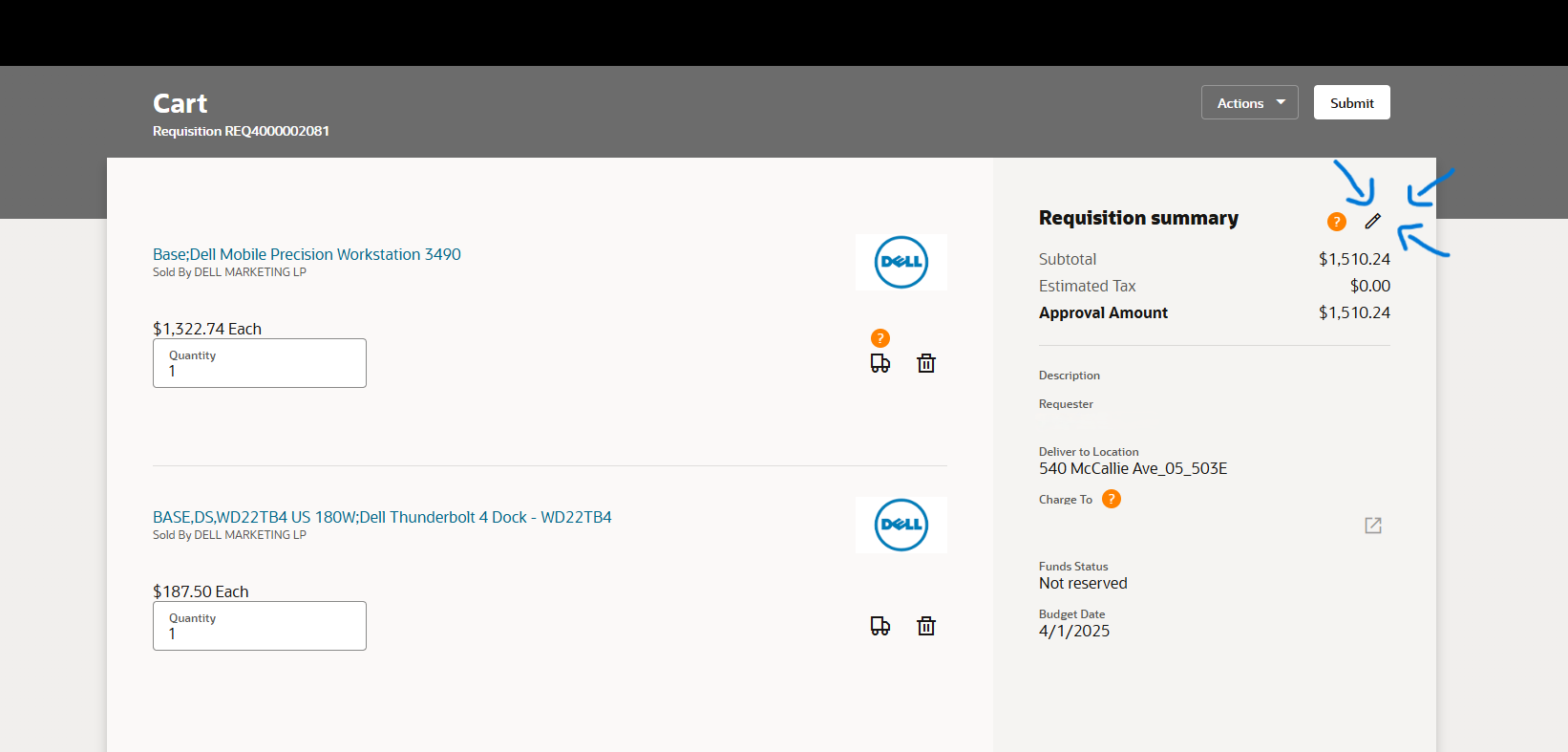Open help beside Requisition summary heading
Viewport: 1568px width, 752px height.
[1336, 222]
